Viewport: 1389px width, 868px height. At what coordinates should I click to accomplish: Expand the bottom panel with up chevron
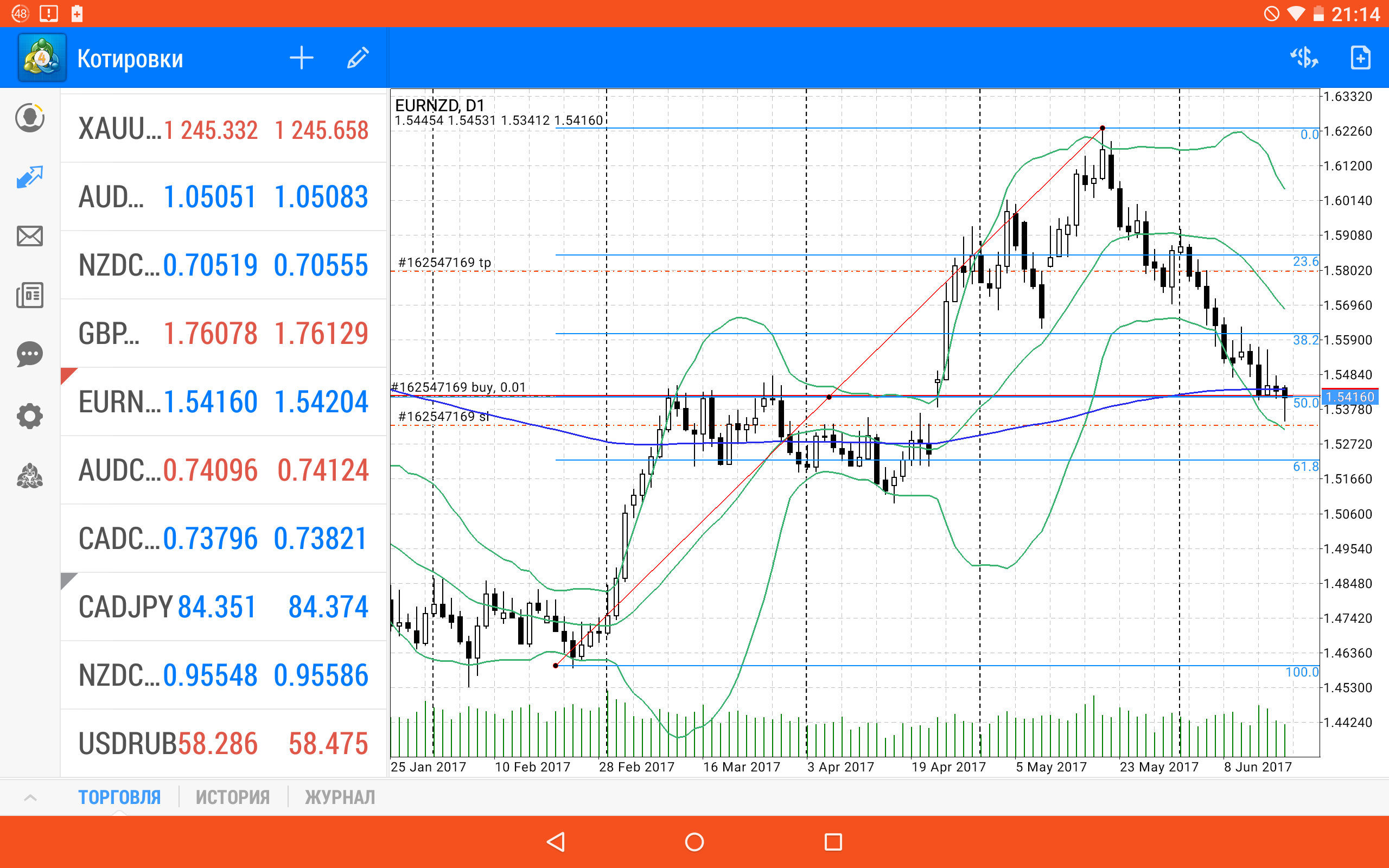coord(30,797)
